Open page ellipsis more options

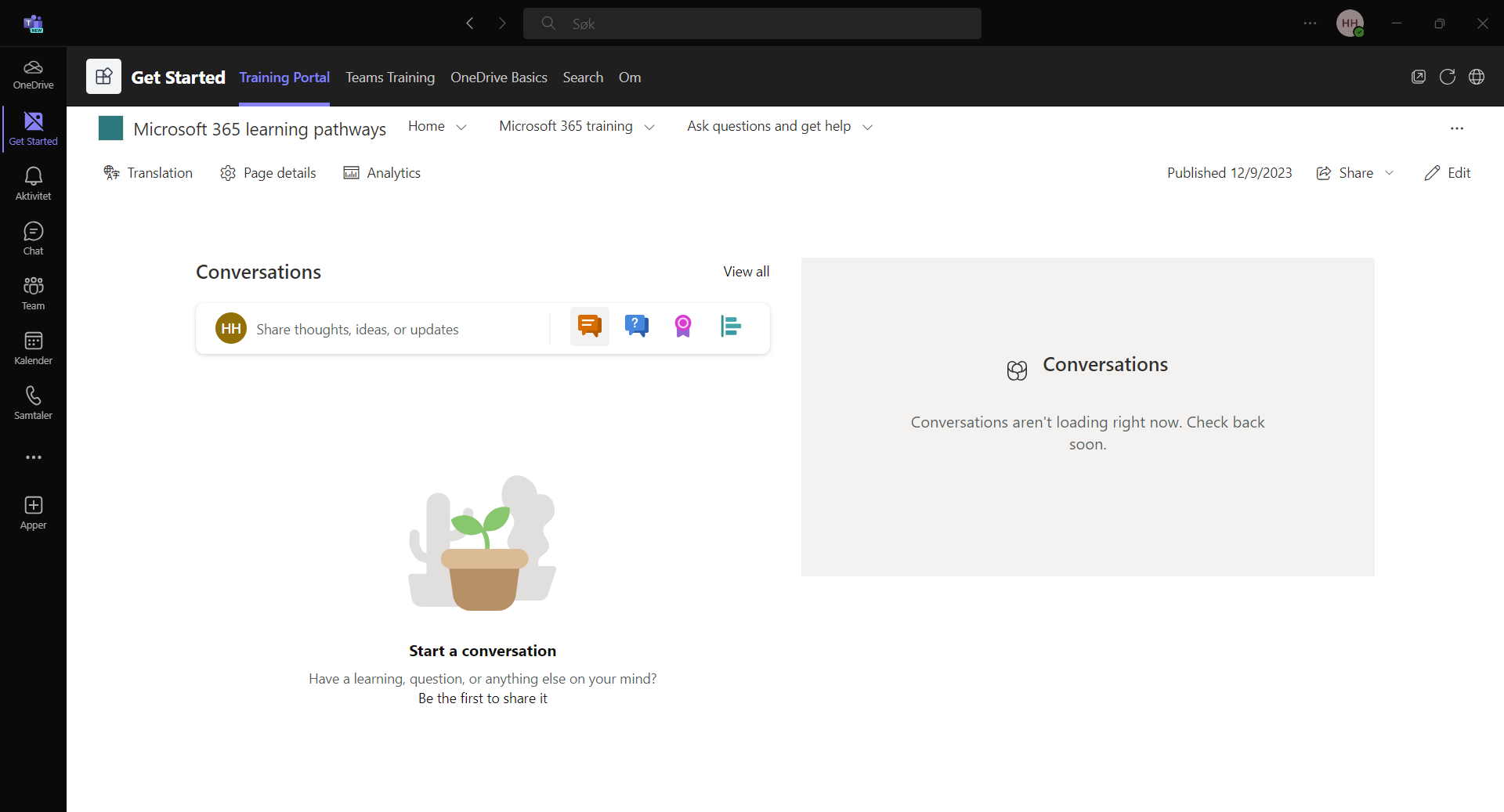coord(1457,128)
